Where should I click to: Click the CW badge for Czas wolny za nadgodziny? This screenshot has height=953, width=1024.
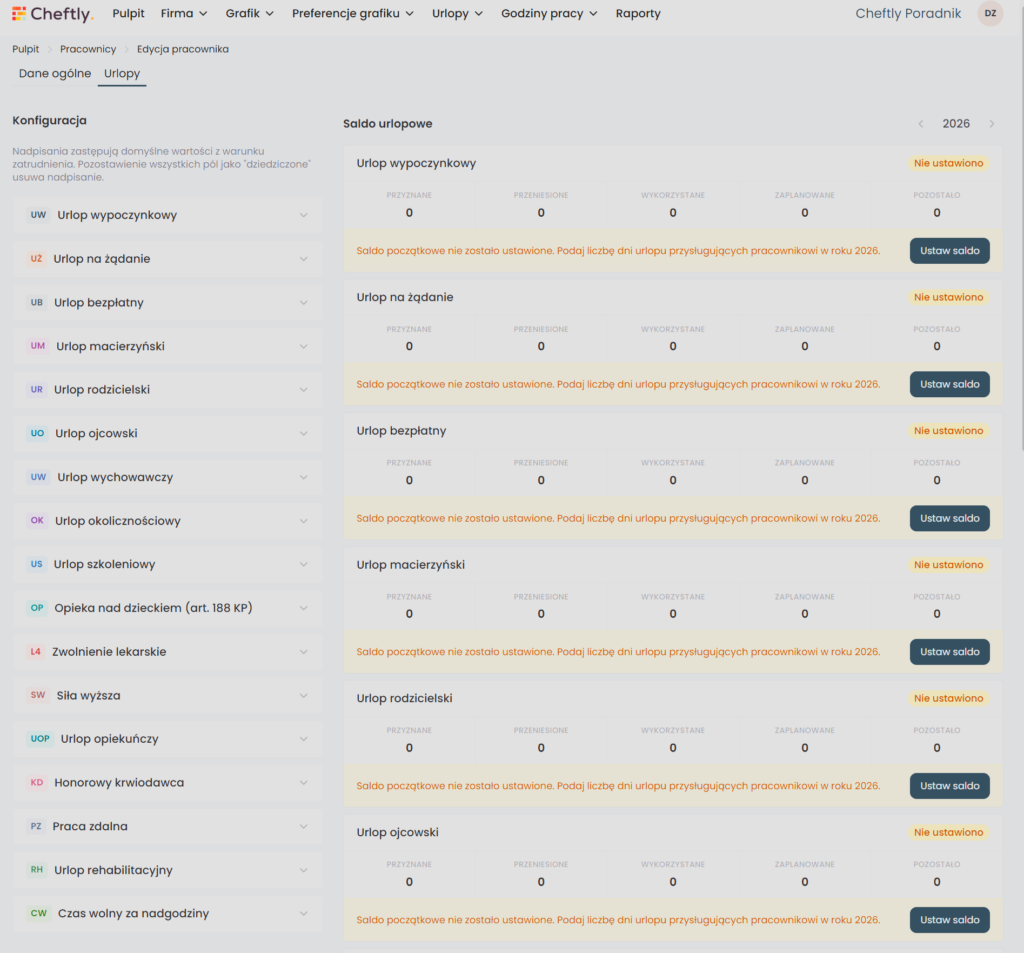pyautogui.click(x=39, y=913)
